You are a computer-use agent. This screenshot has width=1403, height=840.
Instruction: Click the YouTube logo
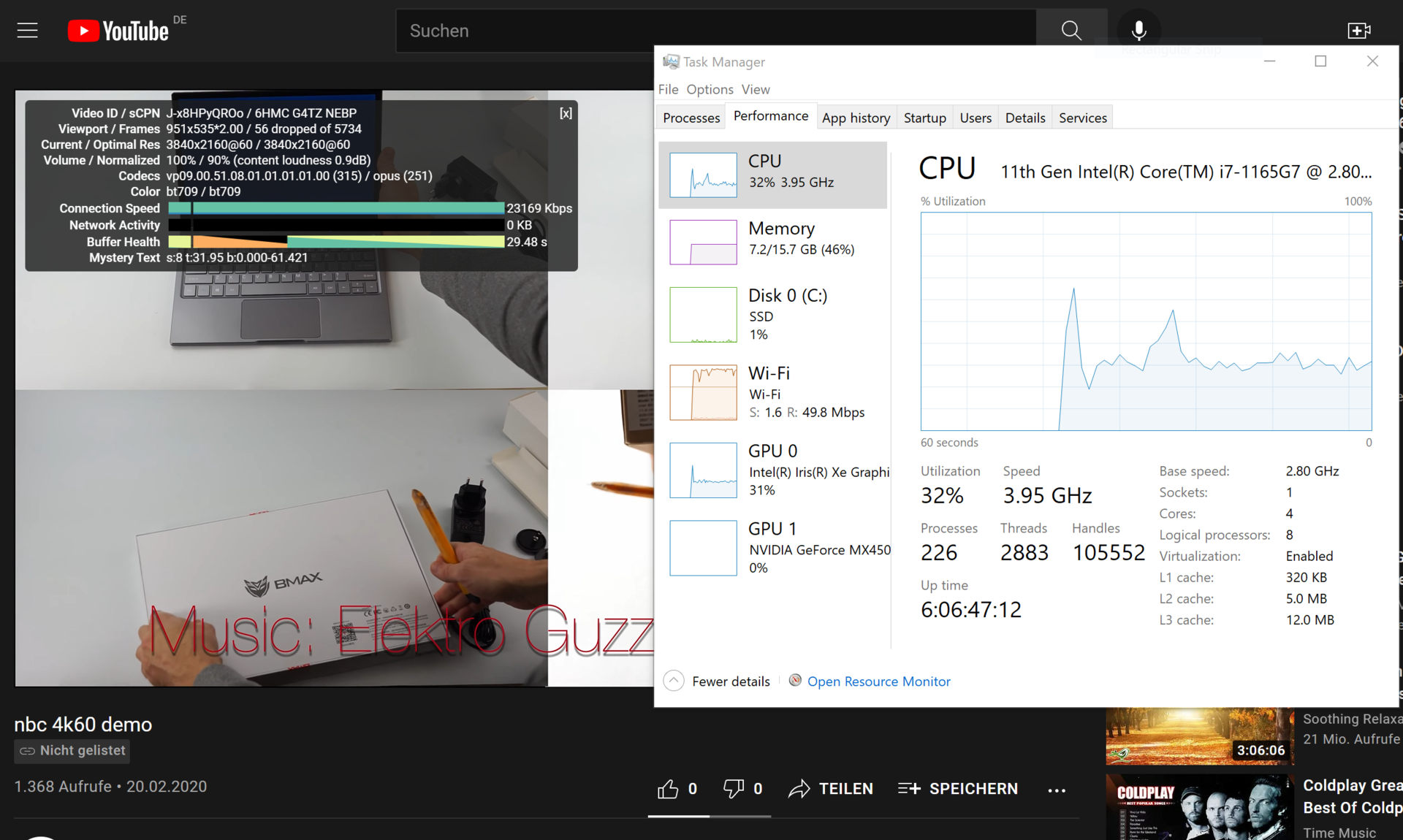coord(118,31)
